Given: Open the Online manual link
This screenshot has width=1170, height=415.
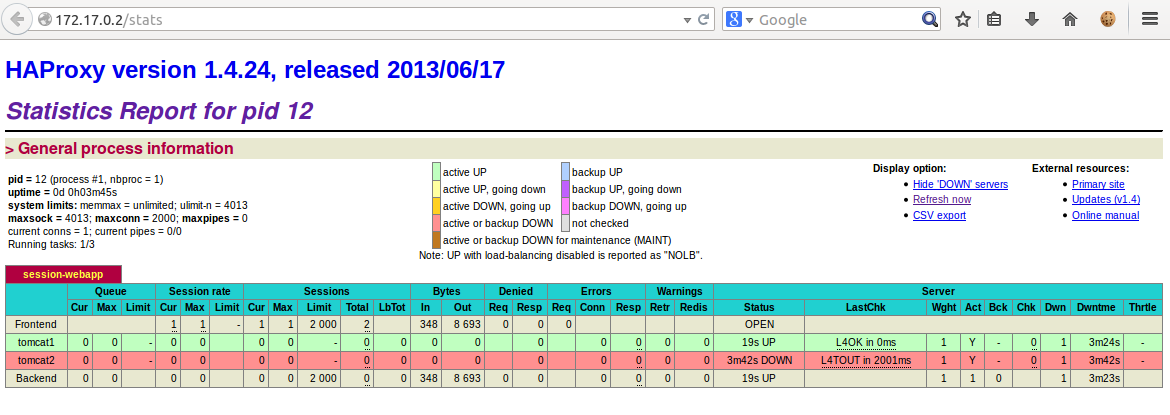Looking at the screenshot, I should tap(1105, 215).
